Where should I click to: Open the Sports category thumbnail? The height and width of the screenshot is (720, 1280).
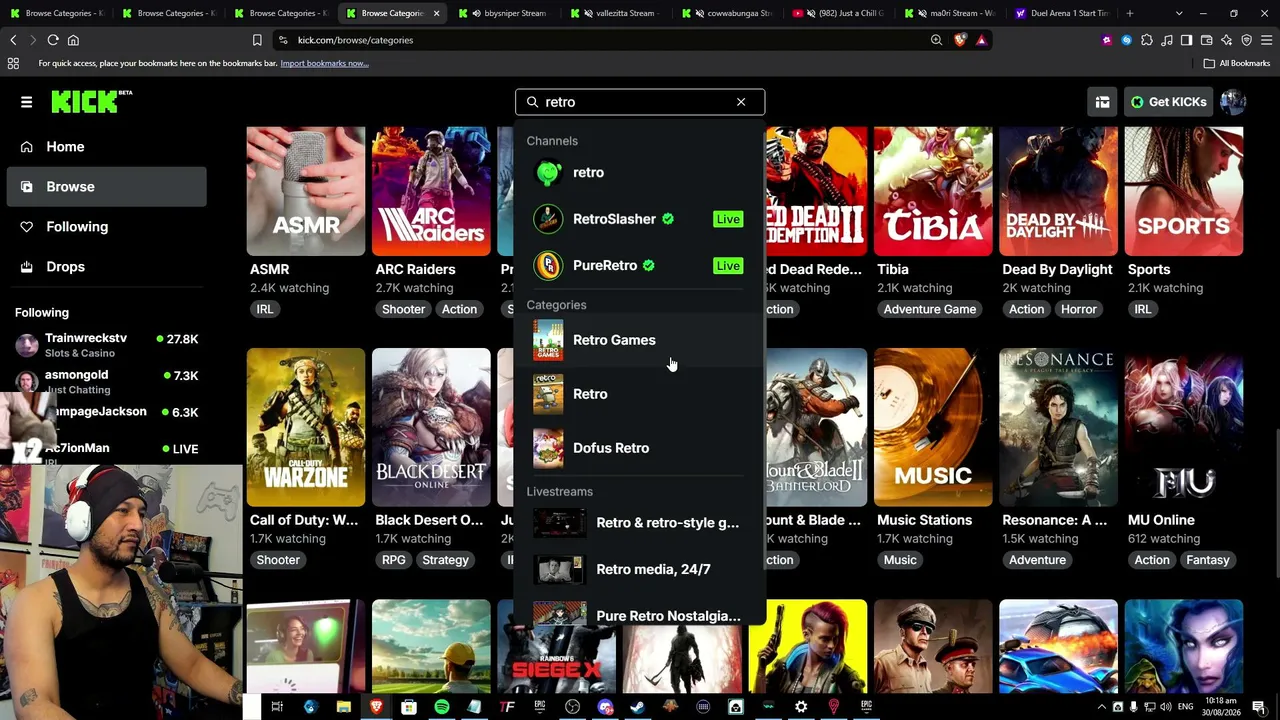click(x=1183, y=191)
